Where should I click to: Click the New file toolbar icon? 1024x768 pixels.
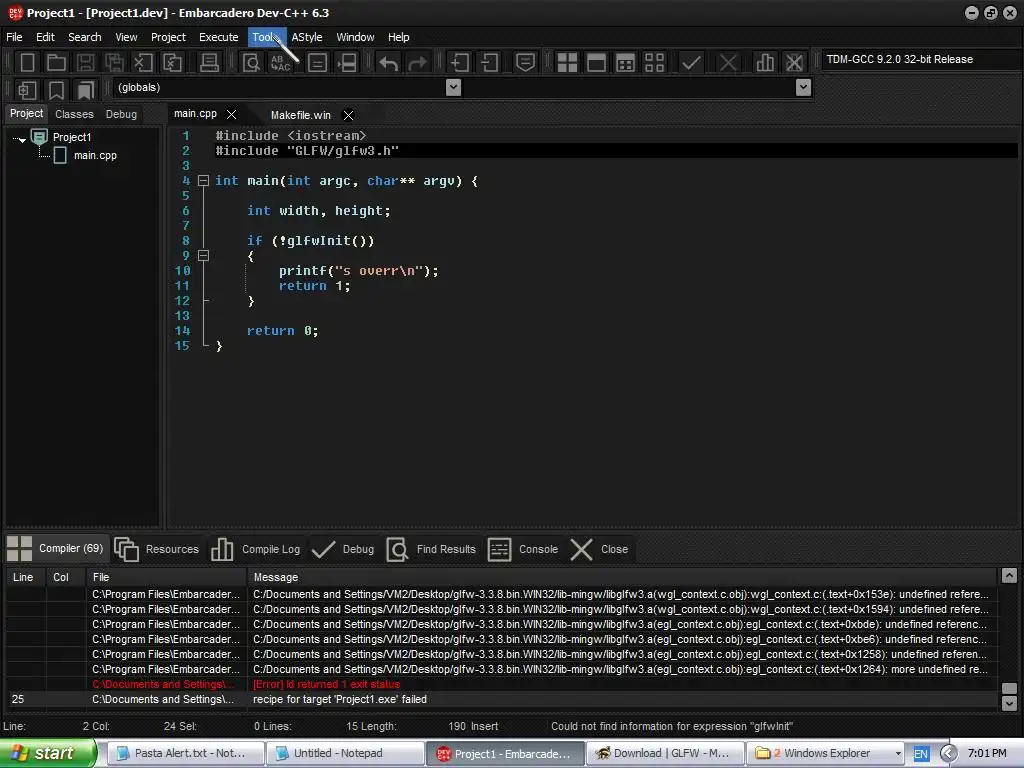(27, 63)
